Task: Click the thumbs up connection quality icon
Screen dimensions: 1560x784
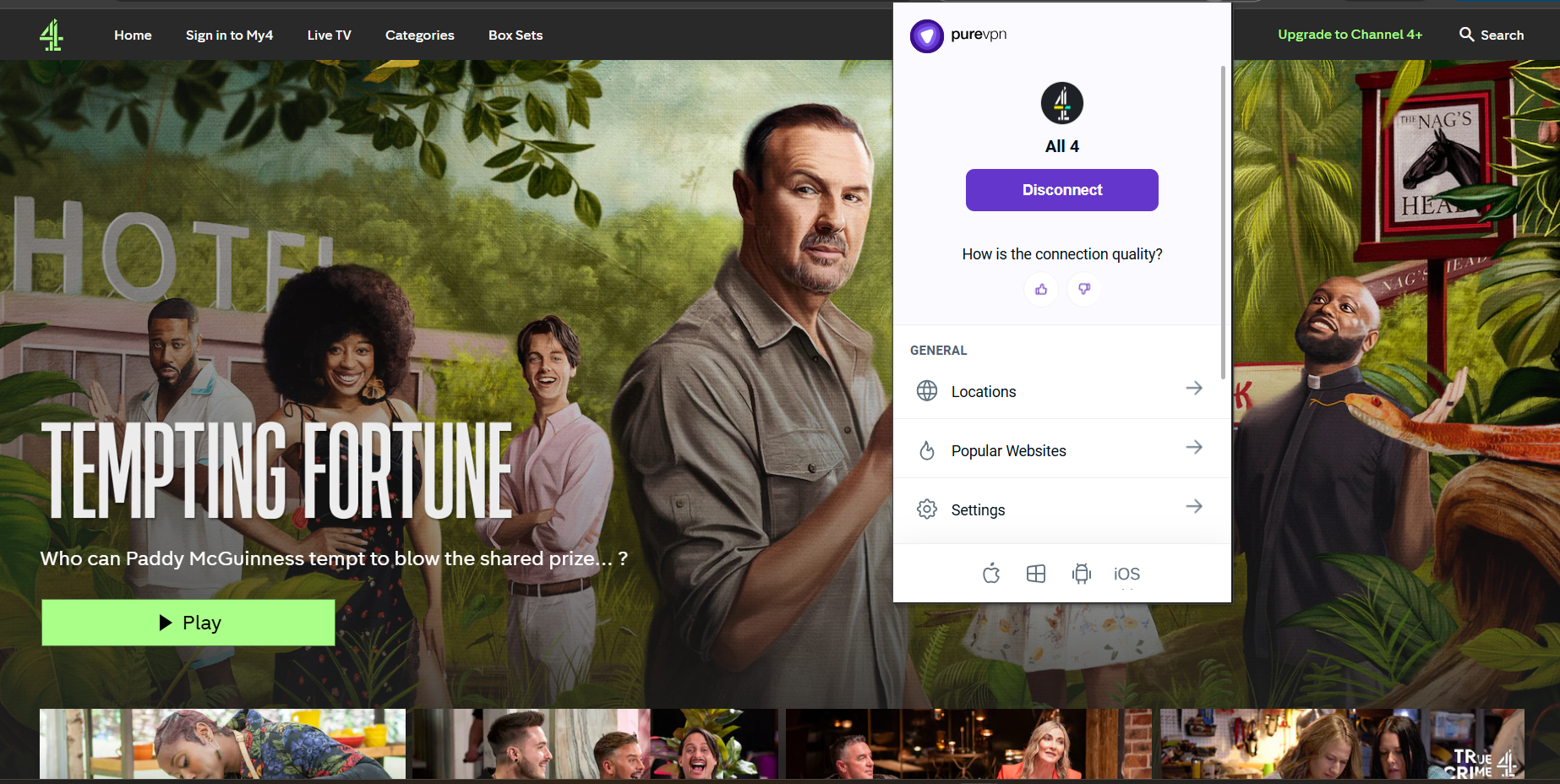Action: (x=1040, y=290)
